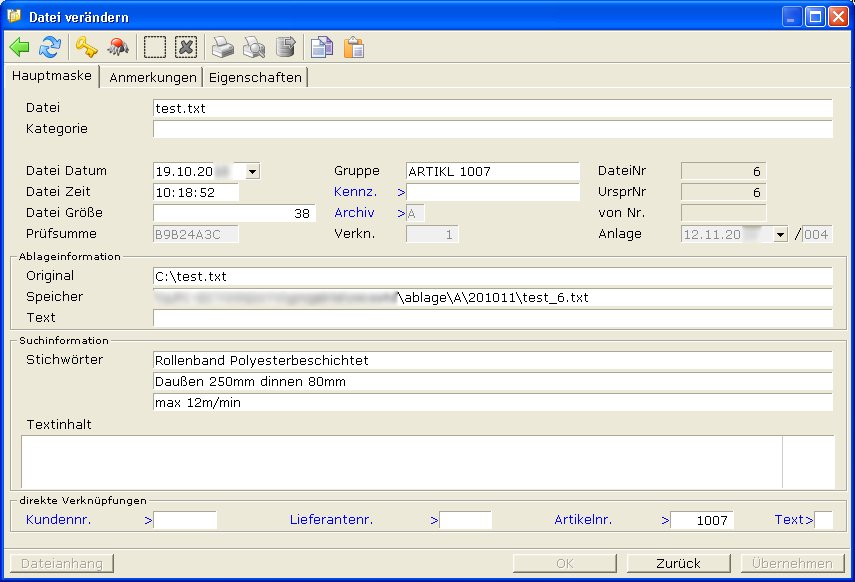Click the blue Archiv link label
This screenshot has width=855, height=582.
354,213
